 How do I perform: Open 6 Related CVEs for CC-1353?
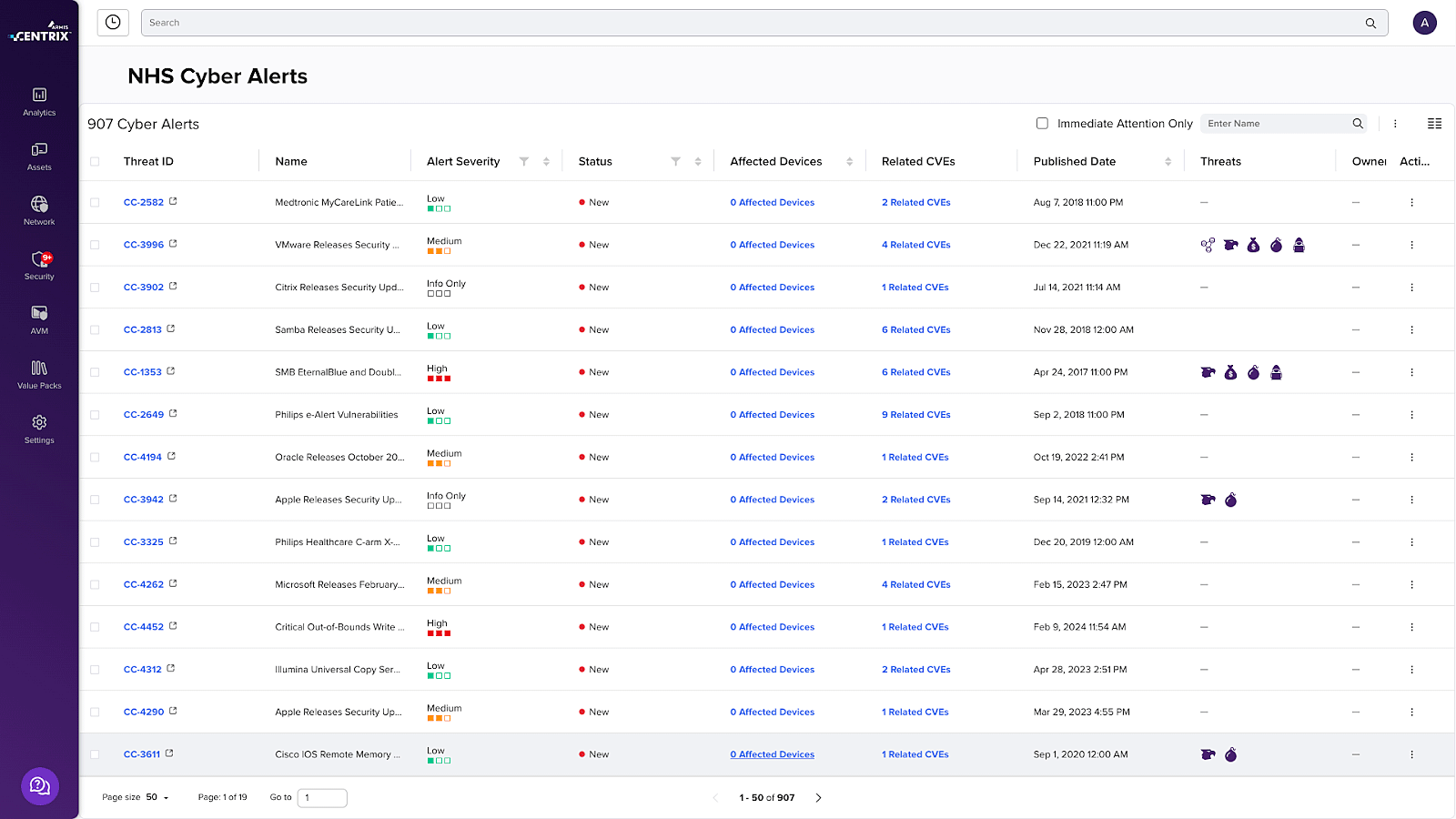pos(915,372)
